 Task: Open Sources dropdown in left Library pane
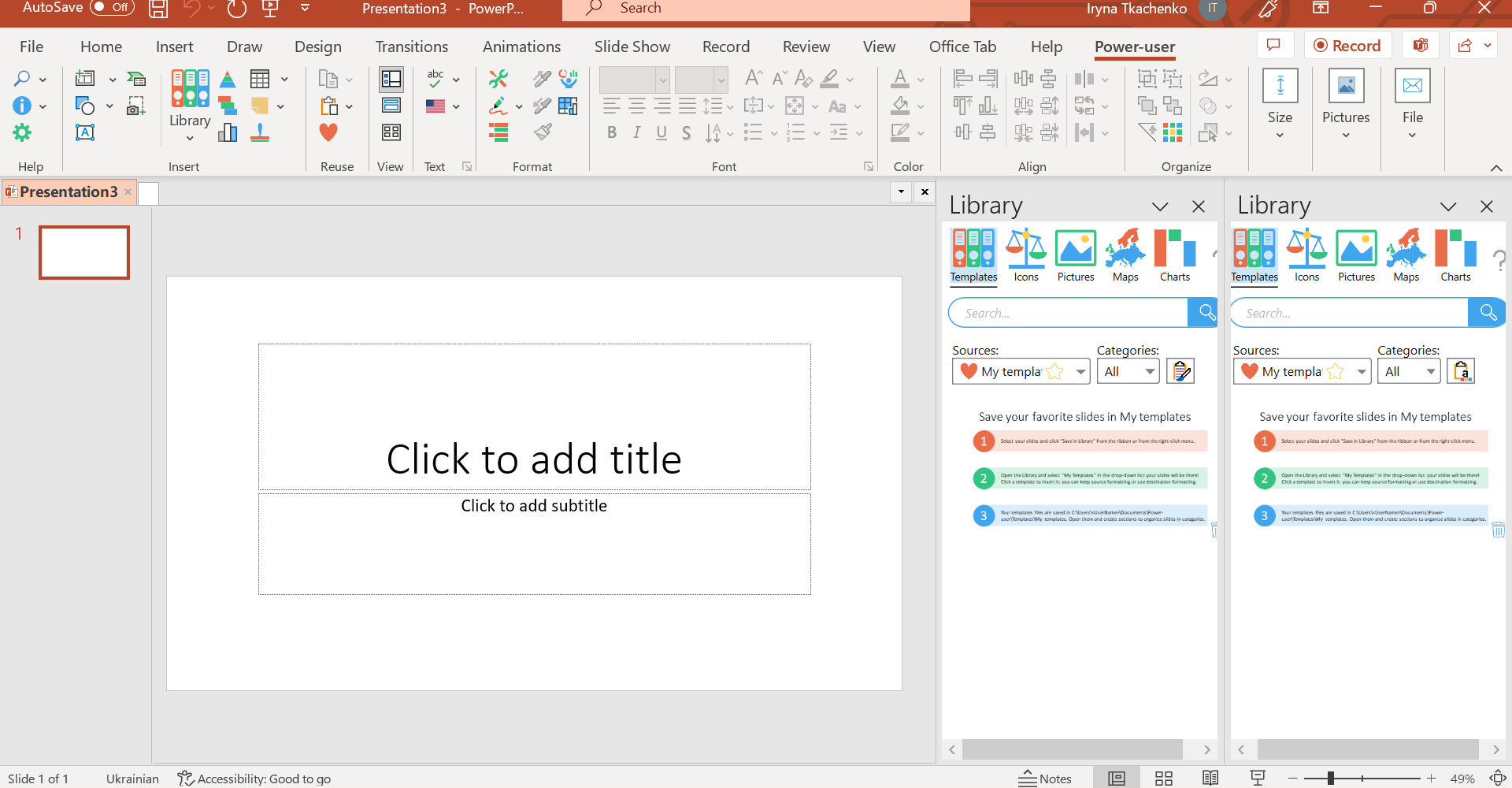coord(1021,371)
